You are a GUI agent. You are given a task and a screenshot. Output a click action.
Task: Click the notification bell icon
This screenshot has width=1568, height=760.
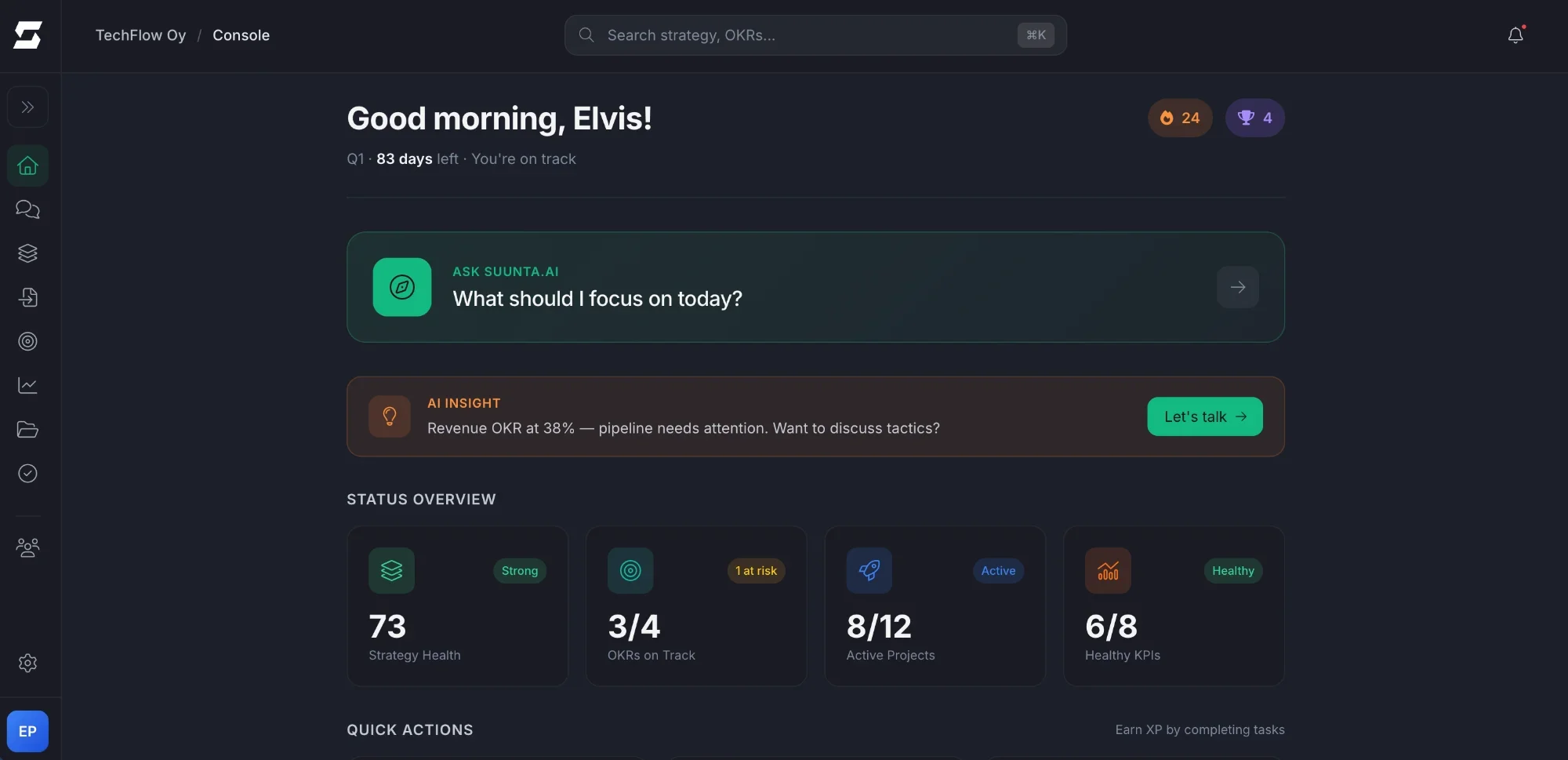click(x=1515, y=35)
